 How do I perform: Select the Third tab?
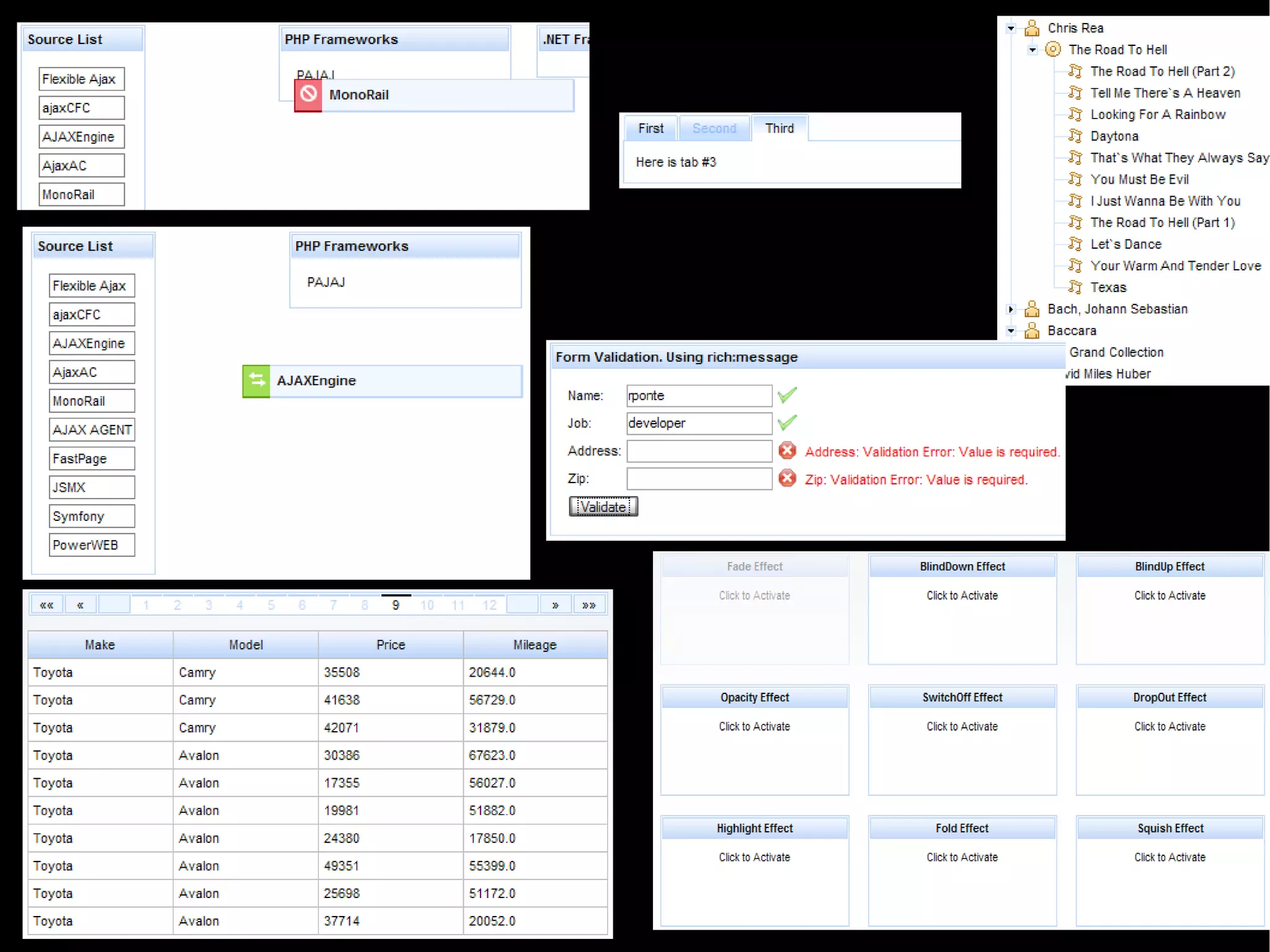pyautogui.click(x=779, y=128)
